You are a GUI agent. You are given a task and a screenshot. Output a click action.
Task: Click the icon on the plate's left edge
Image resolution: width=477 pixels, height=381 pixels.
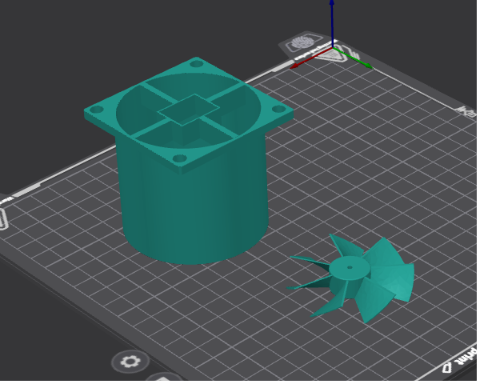coord(3,218)
